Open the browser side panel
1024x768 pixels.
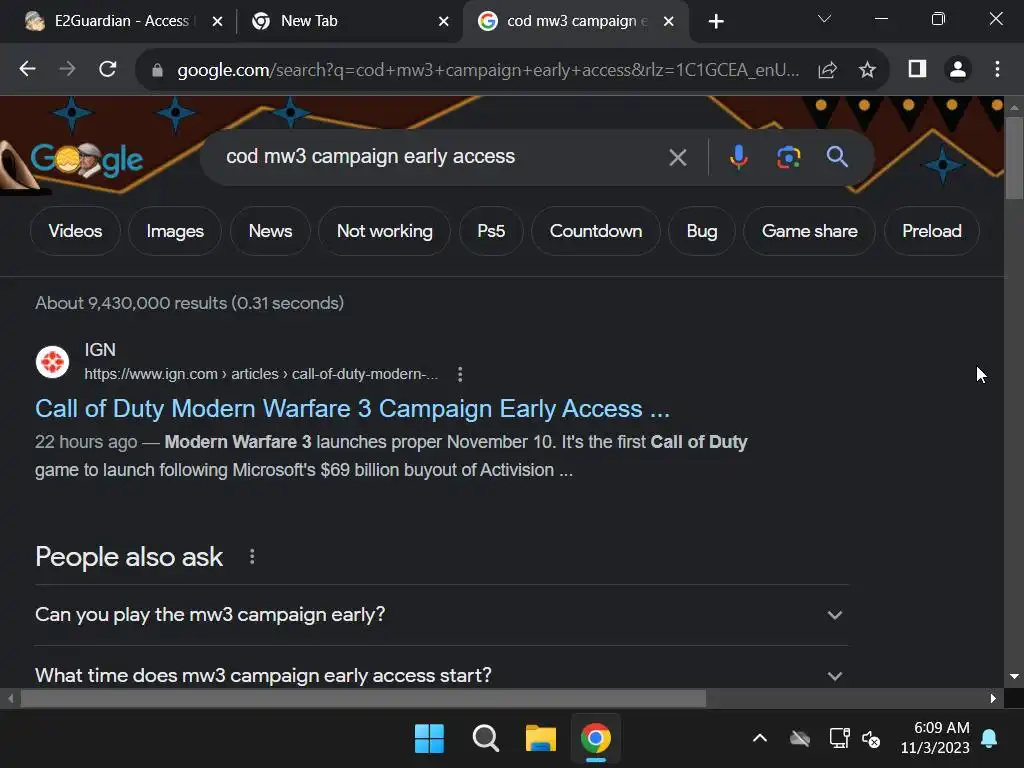(918, 69)
